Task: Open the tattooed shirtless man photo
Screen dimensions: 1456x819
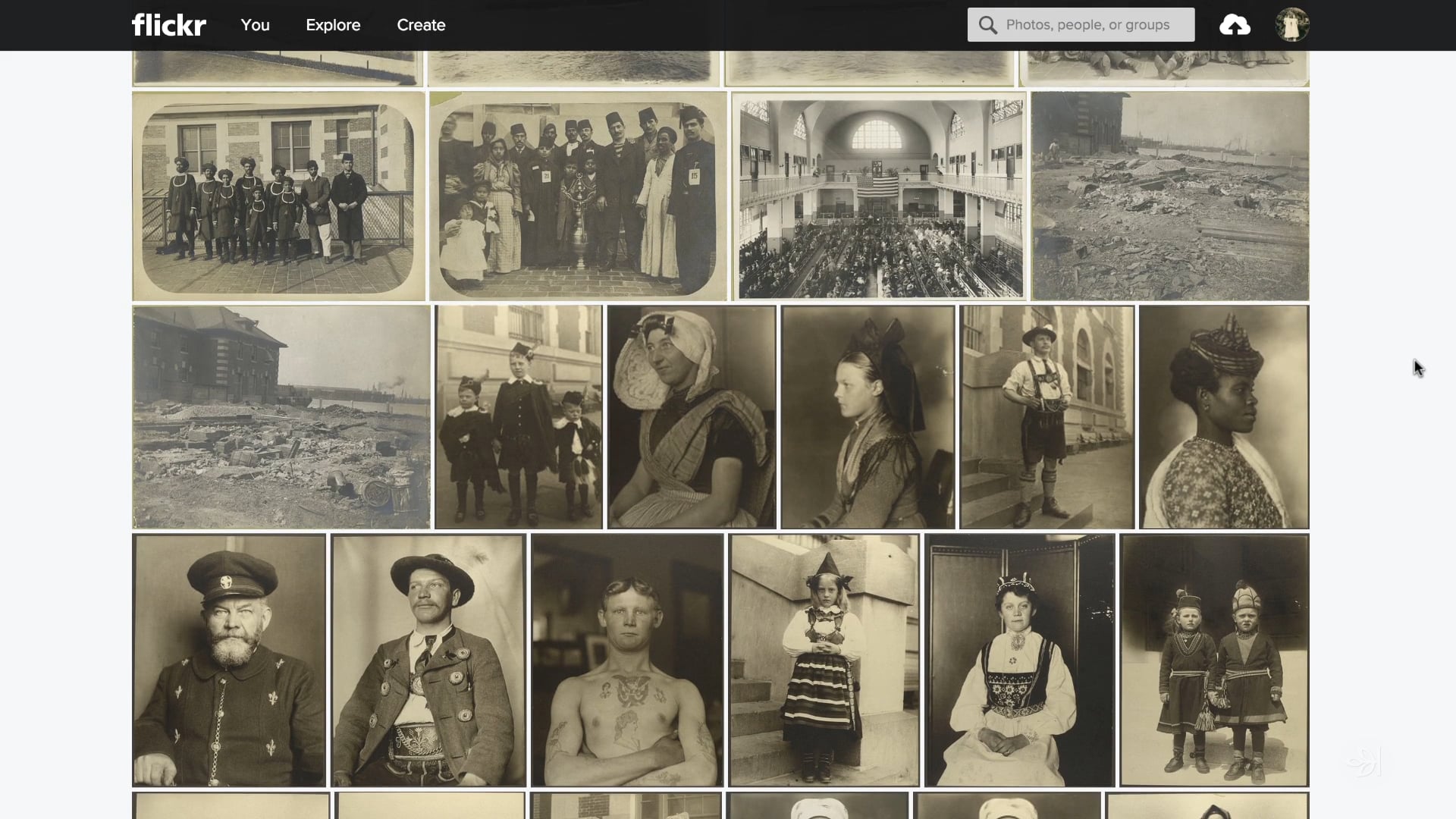Action: pyautogui.click(x=627, y=660)
